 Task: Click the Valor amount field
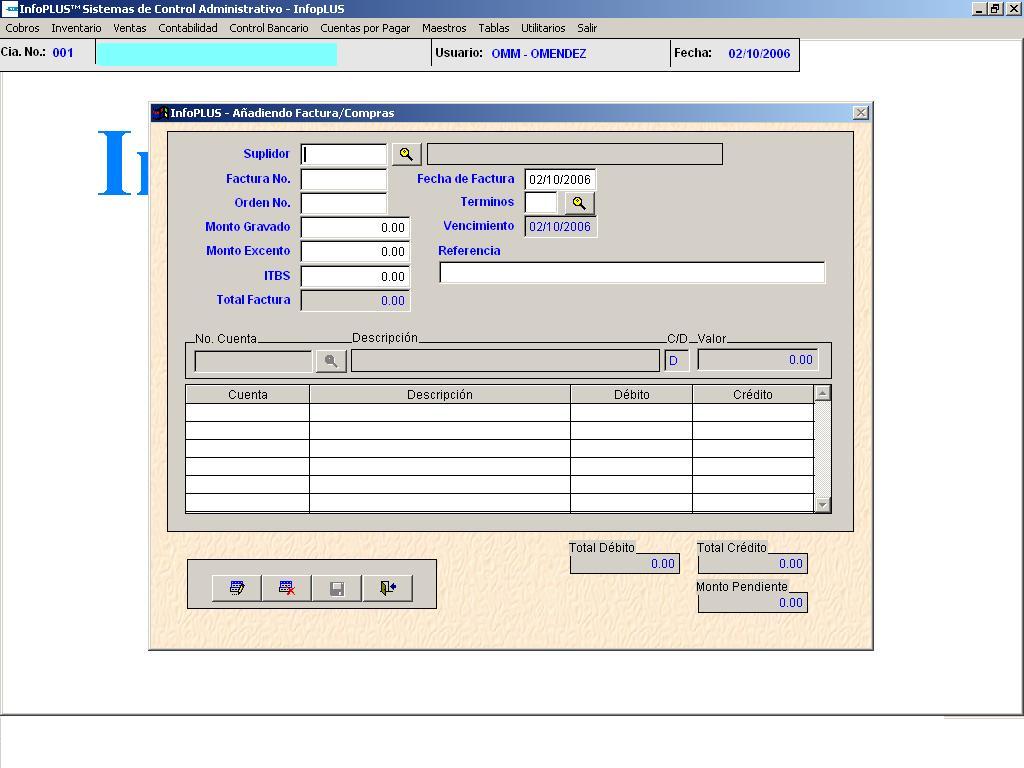click(758, 360)
